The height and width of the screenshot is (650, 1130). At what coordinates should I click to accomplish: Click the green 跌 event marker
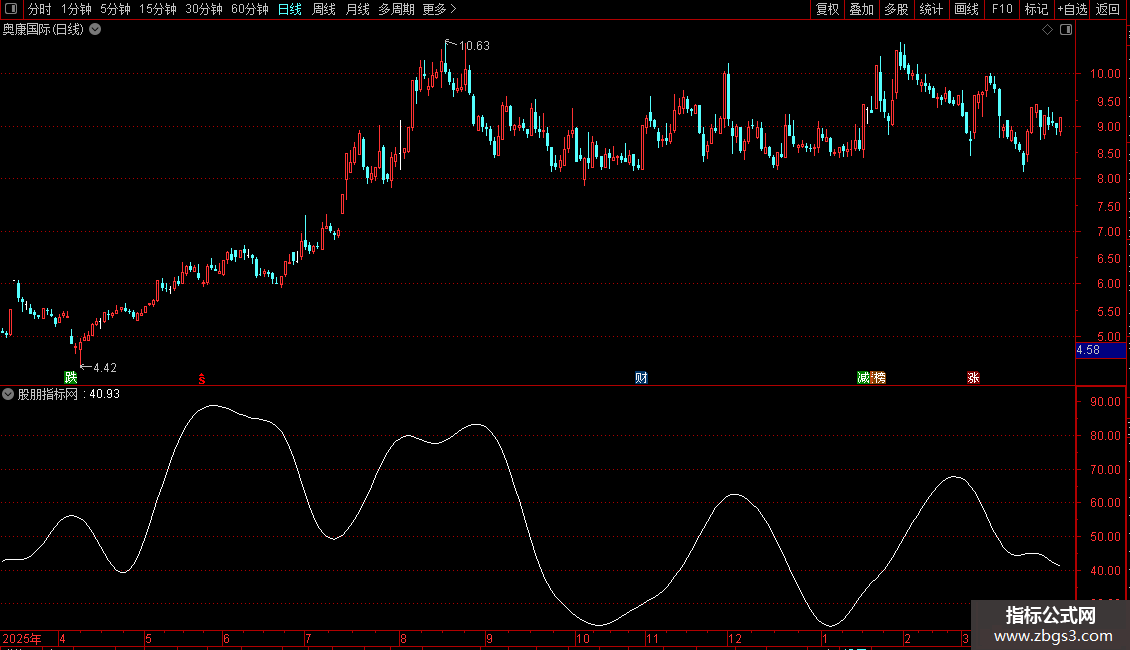tap(70, 378)
